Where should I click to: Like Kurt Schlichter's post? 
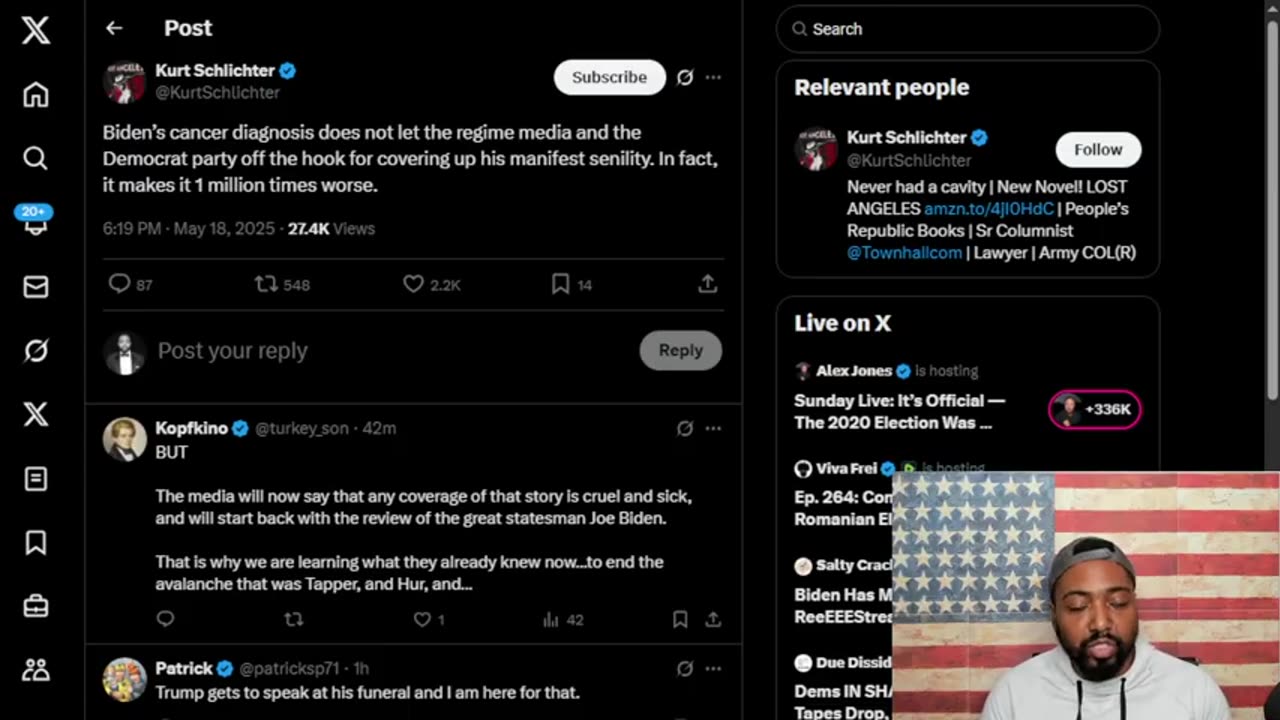(413, 284)
